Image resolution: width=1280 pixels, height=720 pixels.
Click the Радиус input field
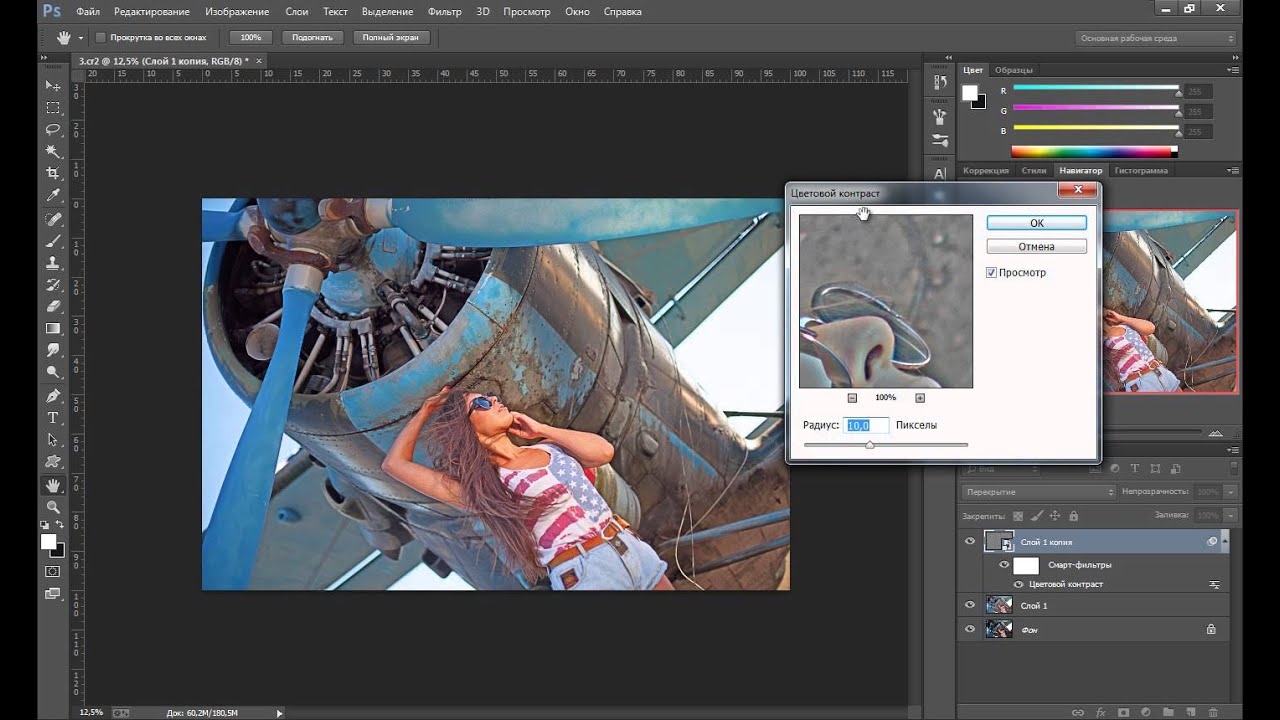[866, 425]
